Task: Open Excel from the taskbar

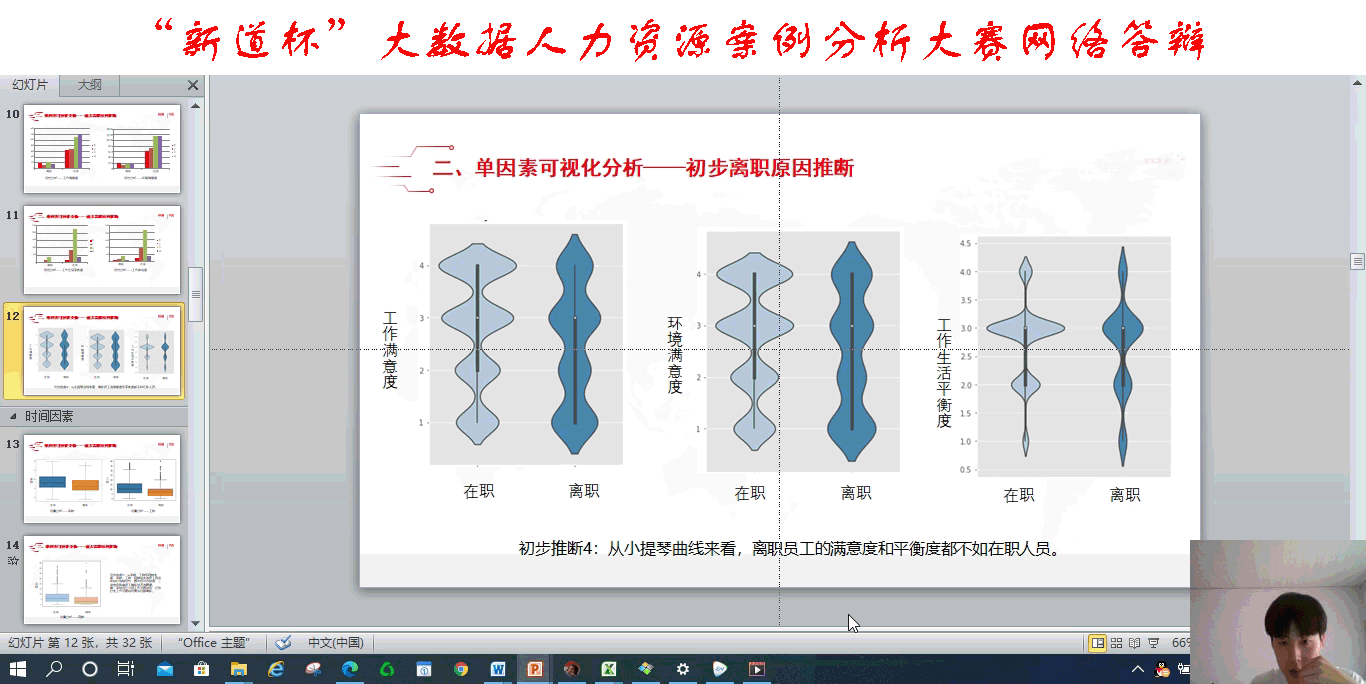Action: point(608,669)
